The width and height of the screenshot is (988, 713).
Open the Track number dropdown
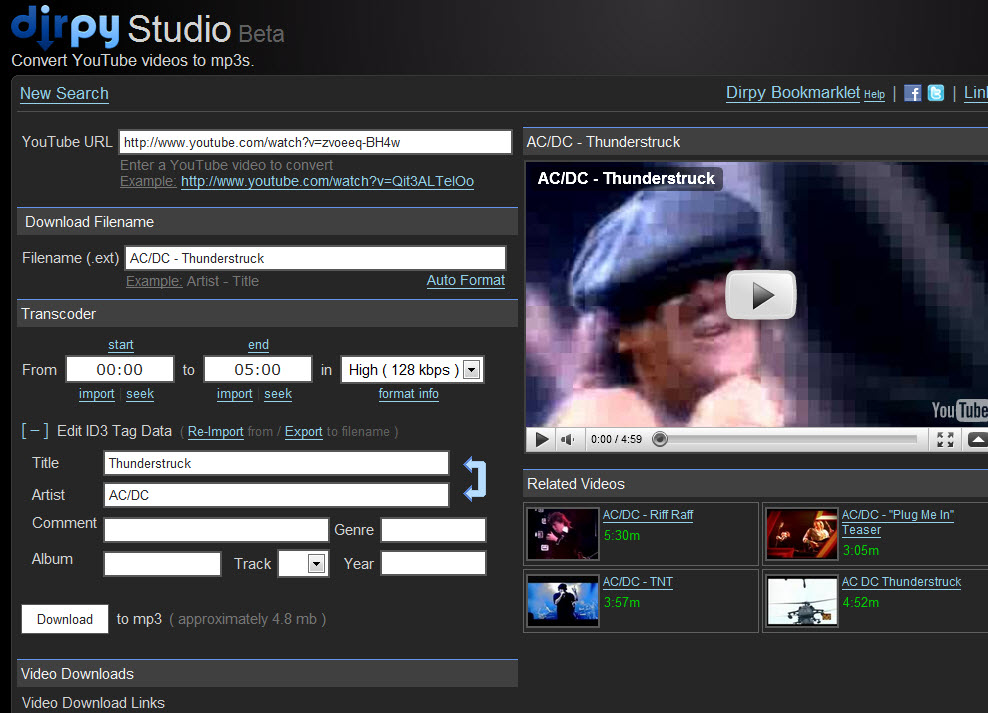(x=316, y=564)
